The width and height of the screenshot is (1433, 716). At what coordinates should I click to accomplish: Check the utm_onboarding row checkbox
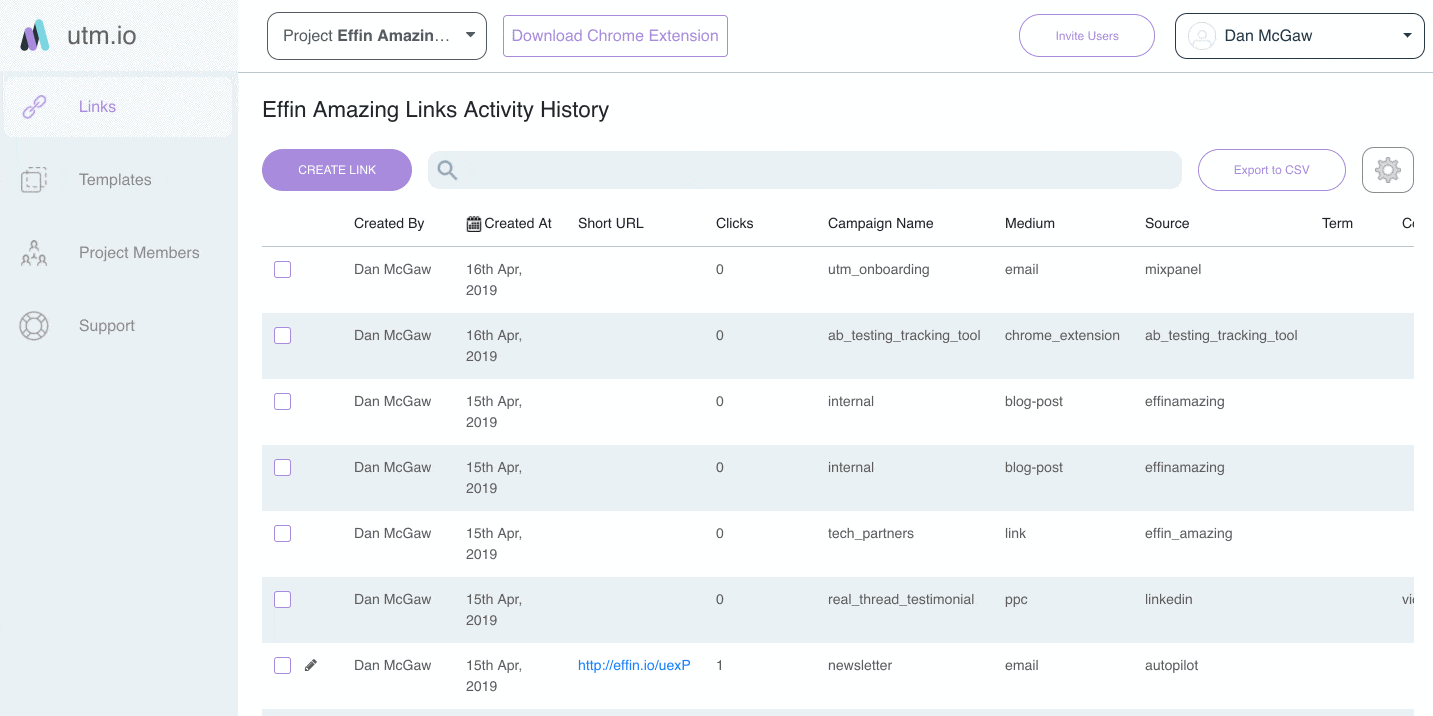(x=283, y=270)
